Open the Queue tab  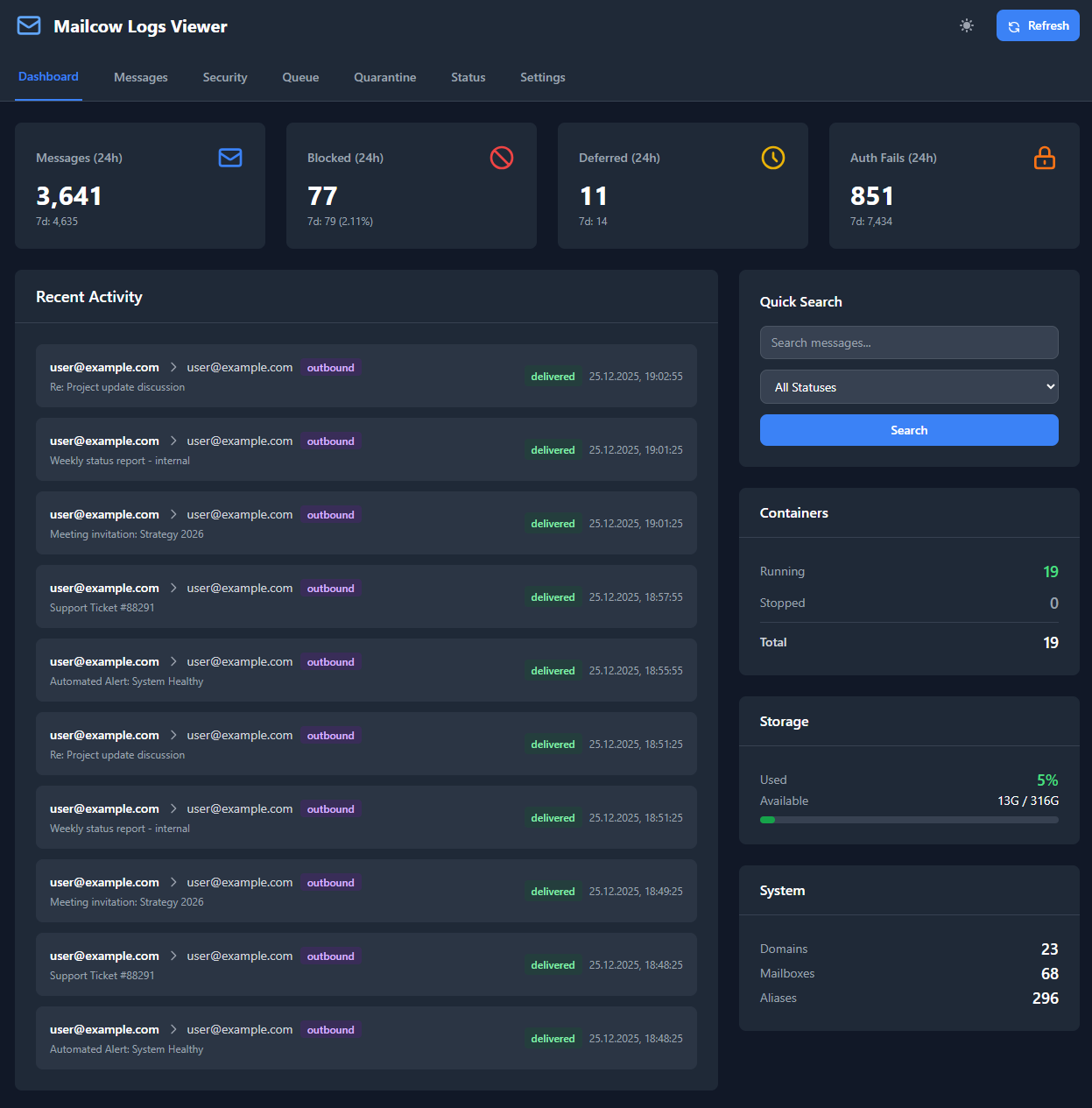(x=300, y=78)
